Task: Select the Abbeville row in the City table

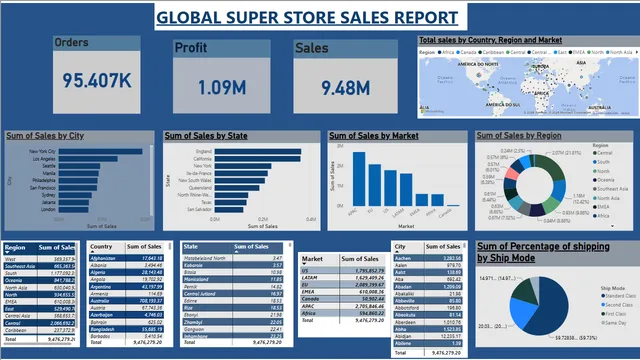Action: [428, 301]
